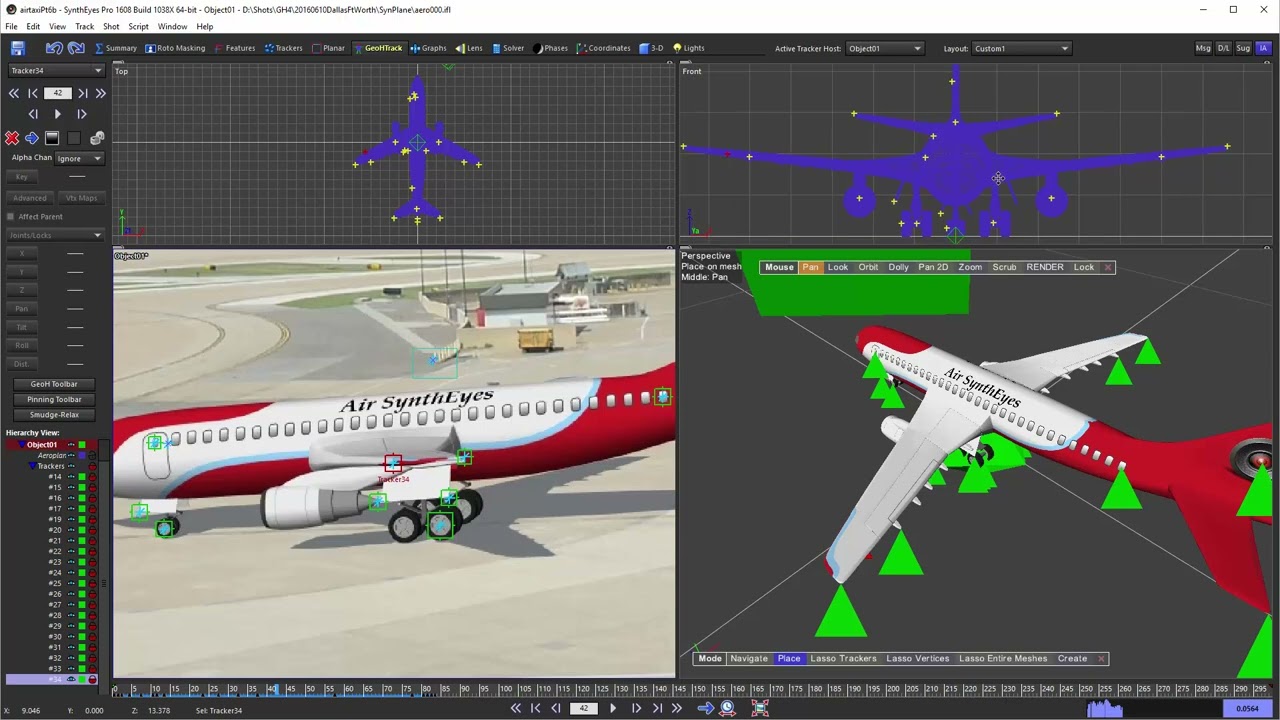Viewport: 1280px width, 720px height.
Task: Go to next key in left panel
Action: (82, 93)
